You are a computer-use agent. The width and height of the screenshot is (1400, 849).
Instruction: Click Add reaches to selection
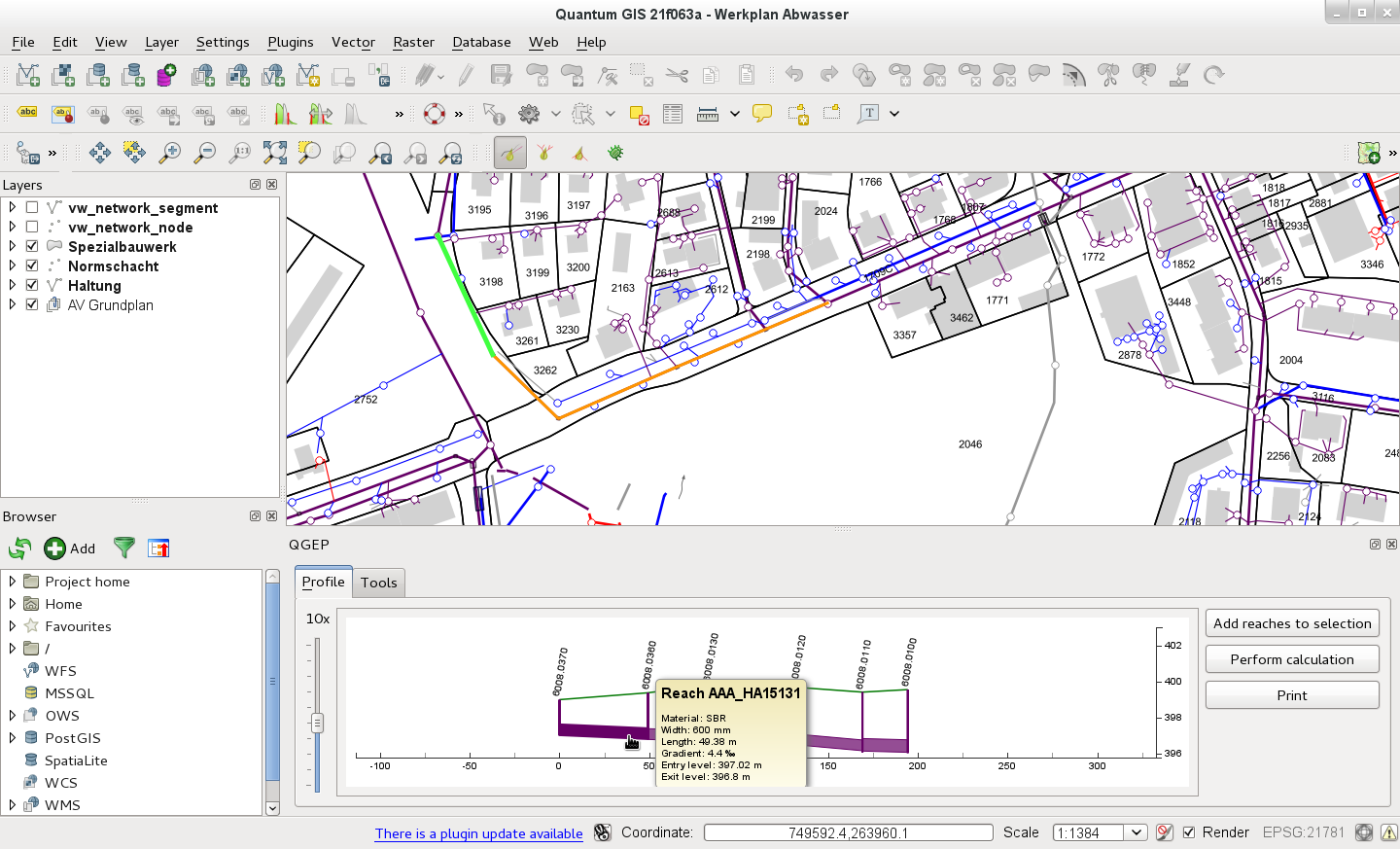click(x=1292, y=623)
